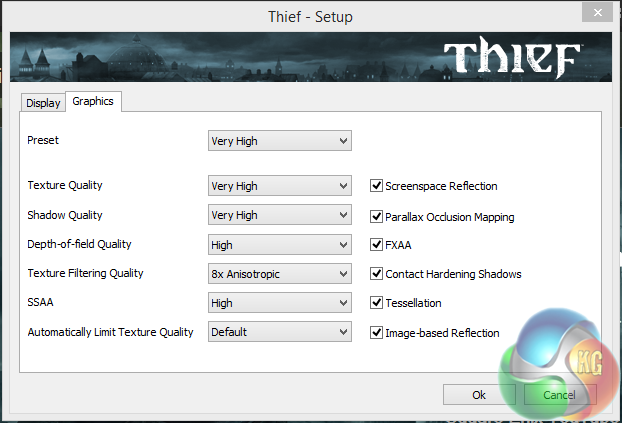Open the SSAA dropdown
Image resolution: width=622 pixels, height=423 pixels.
pyautogui.click(x=280, y=303)
